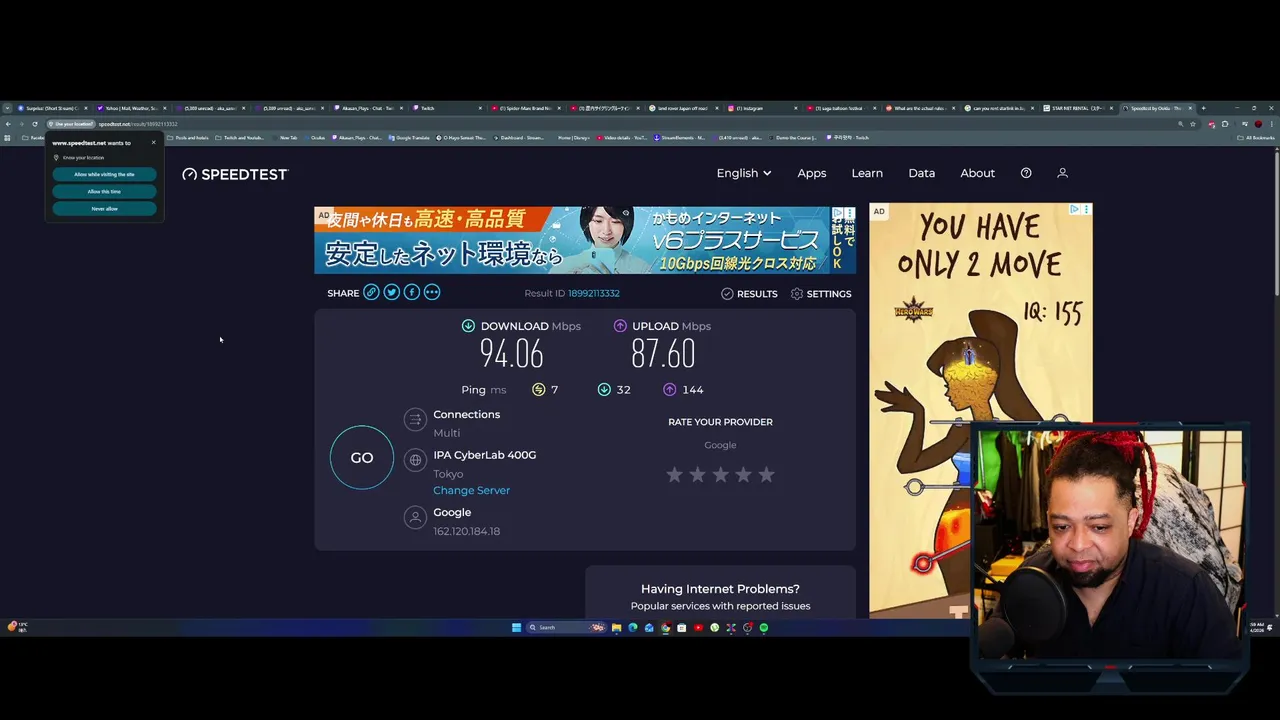Open the Windows Start menu
1280x720 pixels.
pyautogui.click(x=516, y=627)
